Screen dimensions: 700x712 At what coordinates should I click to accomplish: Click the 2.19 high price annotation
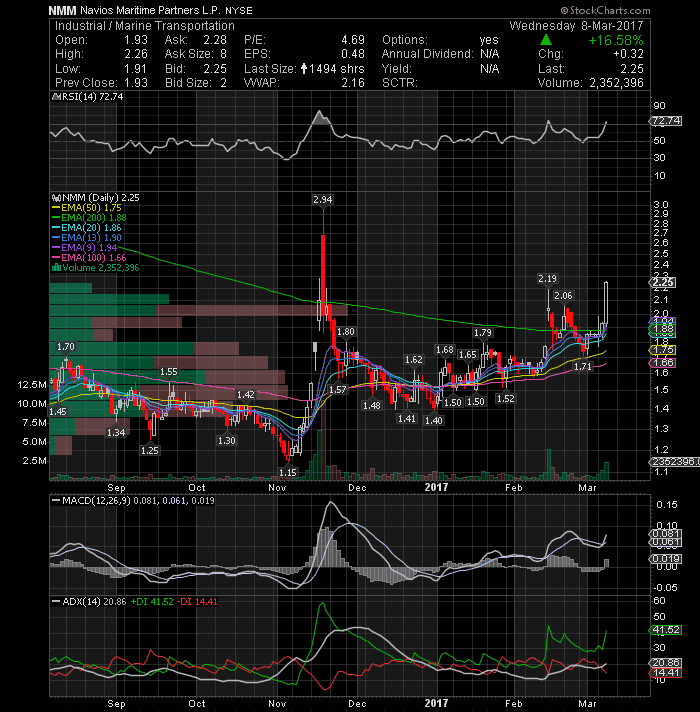547,278
